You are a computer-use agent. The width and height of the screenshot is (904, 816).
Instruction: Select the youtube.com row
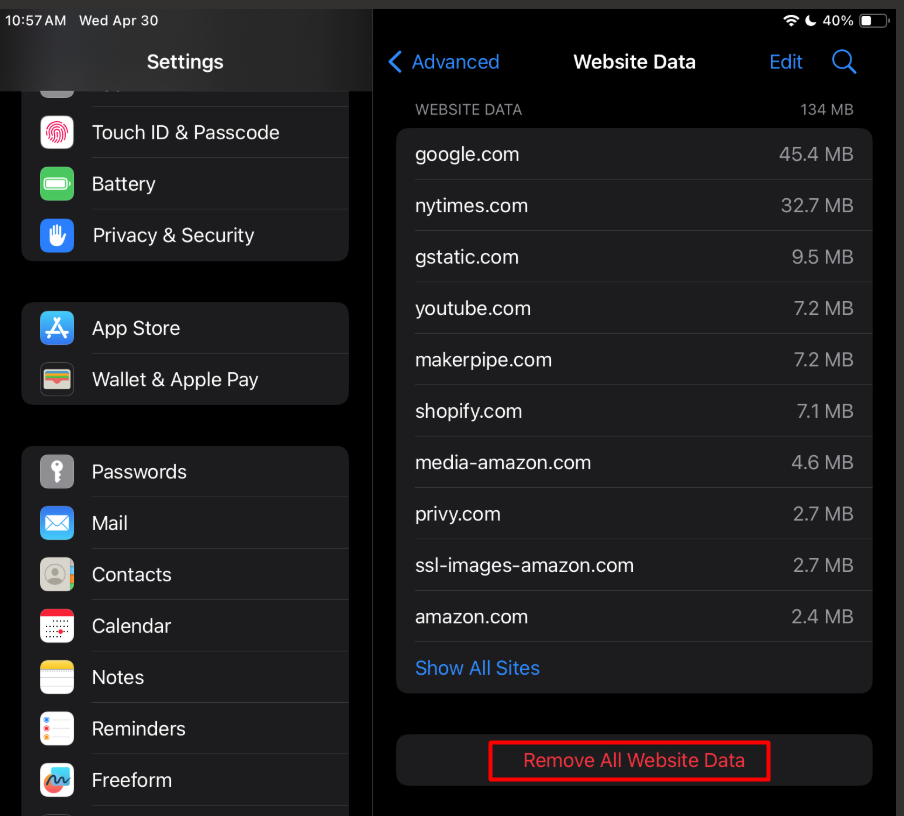click(x=634, y=308)
